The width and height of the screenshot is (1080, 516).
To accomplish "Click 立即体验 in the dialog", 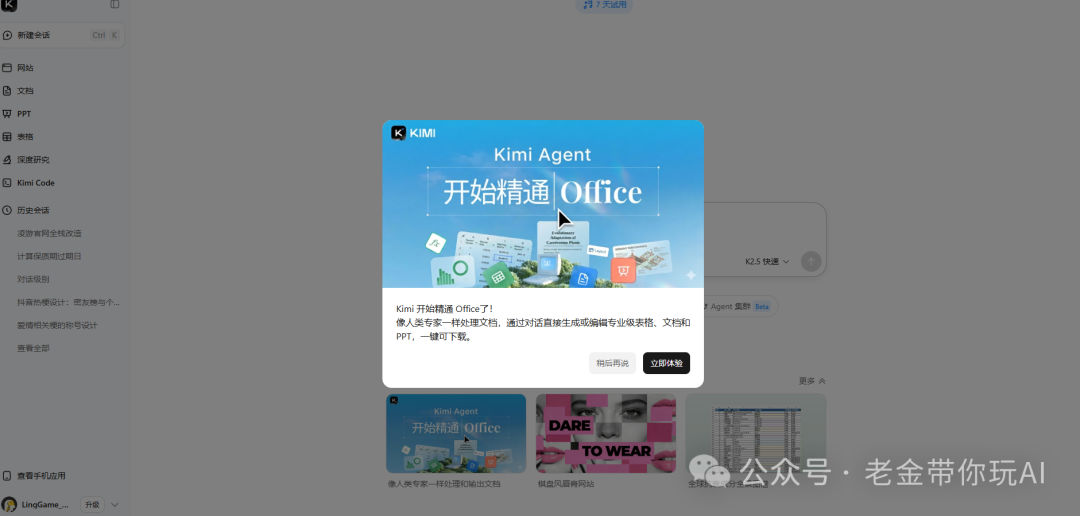I will pyautogui.click(x=666, y=363).
